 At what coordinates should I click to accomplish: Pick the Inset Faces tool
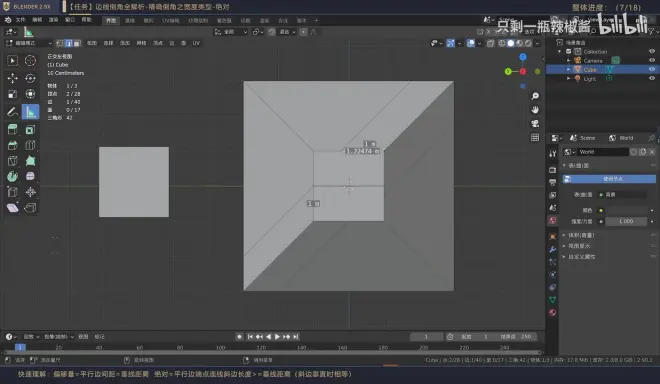click(30, 130)
